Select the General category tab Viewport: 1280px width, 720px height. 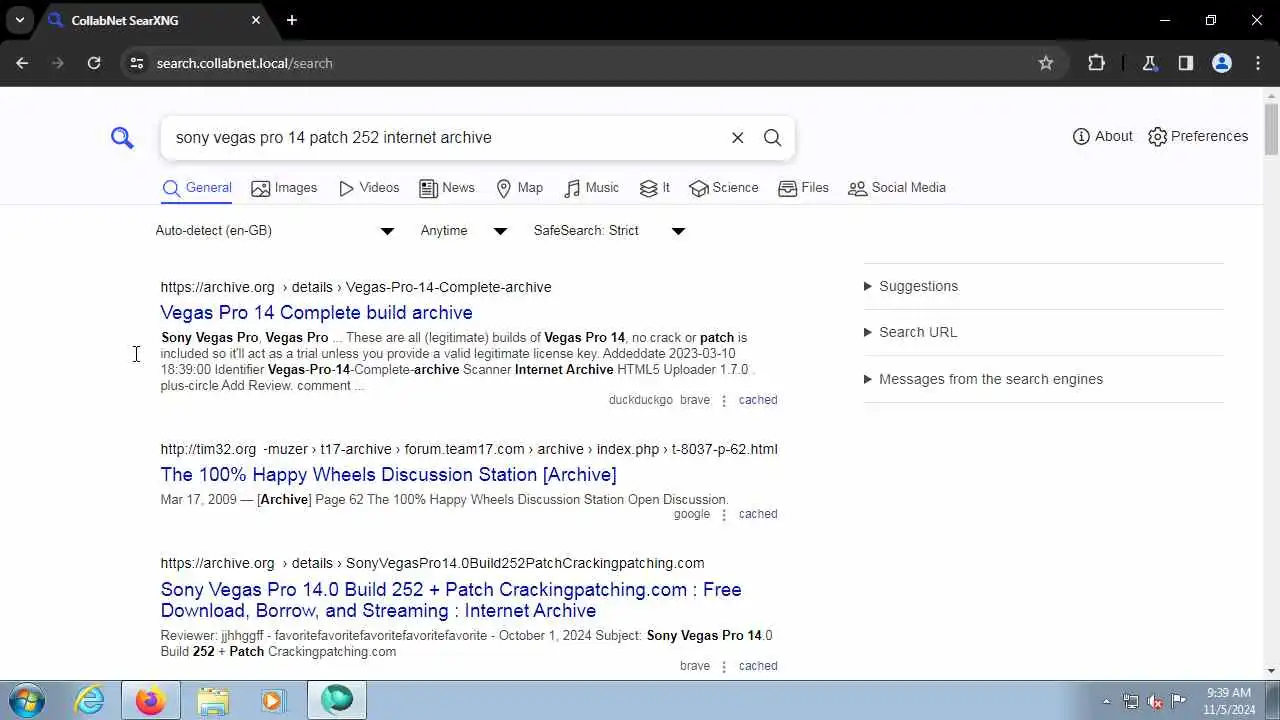197,188
